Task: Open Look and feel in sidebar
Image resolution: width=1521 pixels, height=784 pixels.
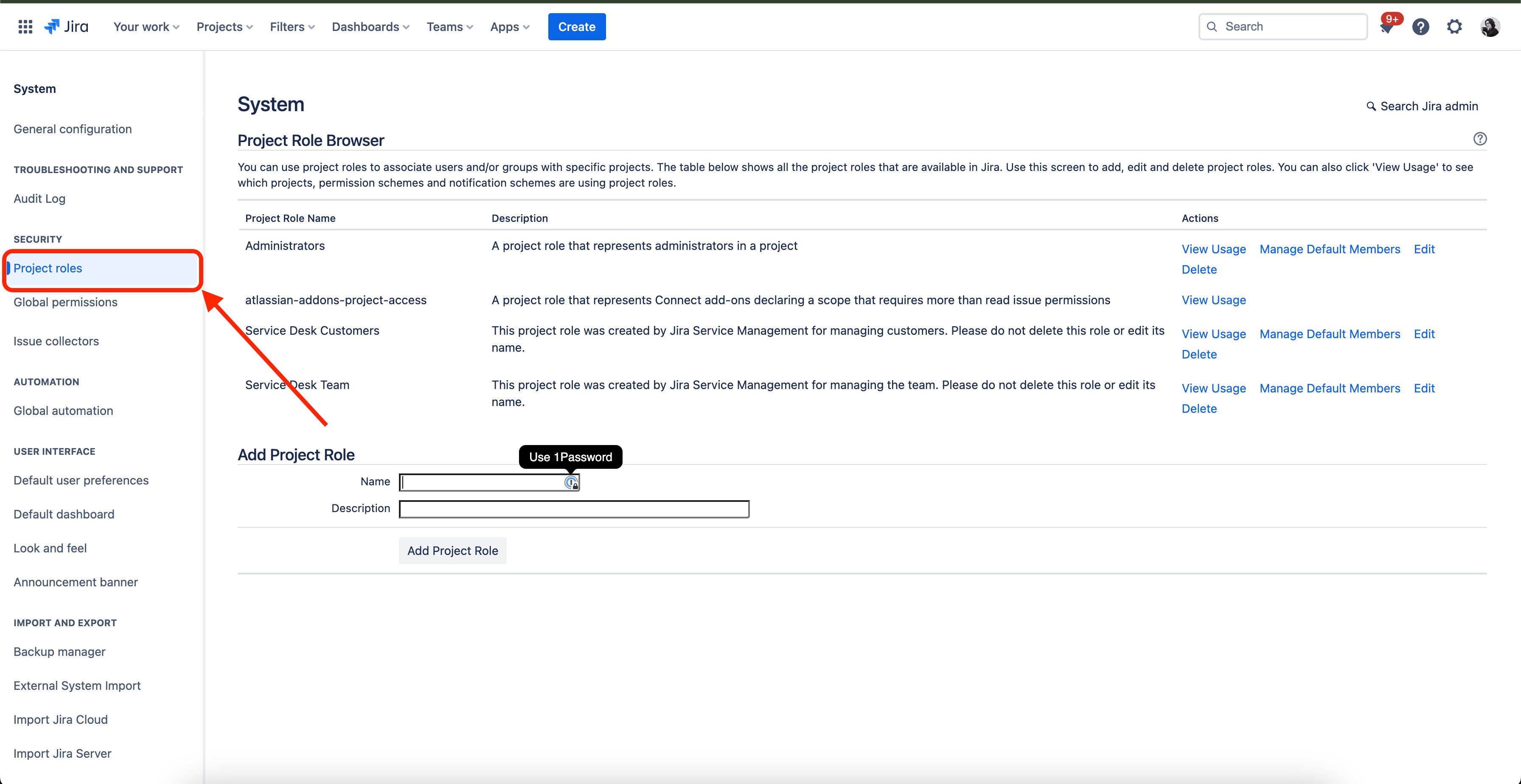Action: click(50, 549)
